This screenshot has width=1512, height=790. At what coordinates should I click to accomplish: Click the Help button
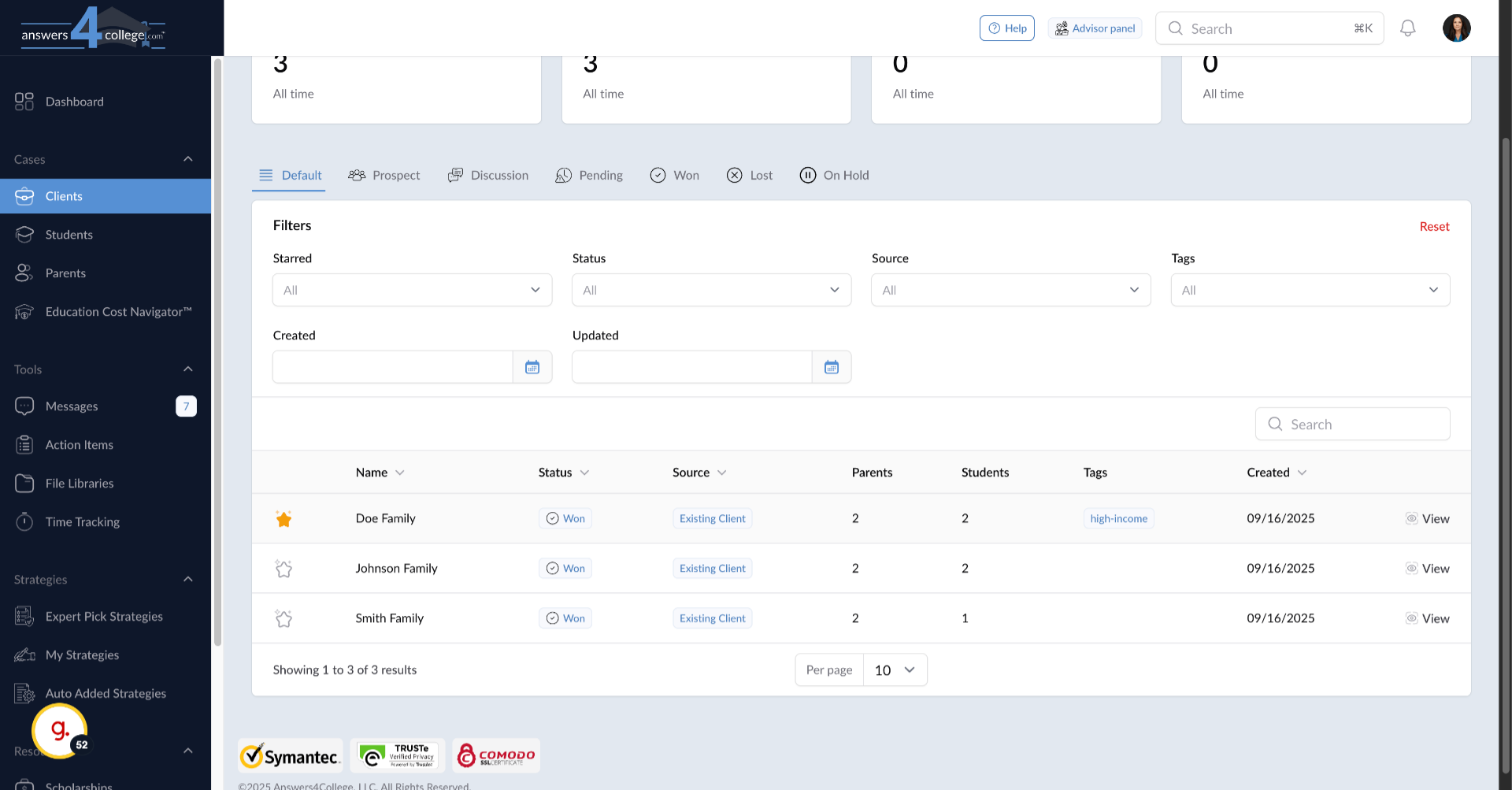point(1006,28)
